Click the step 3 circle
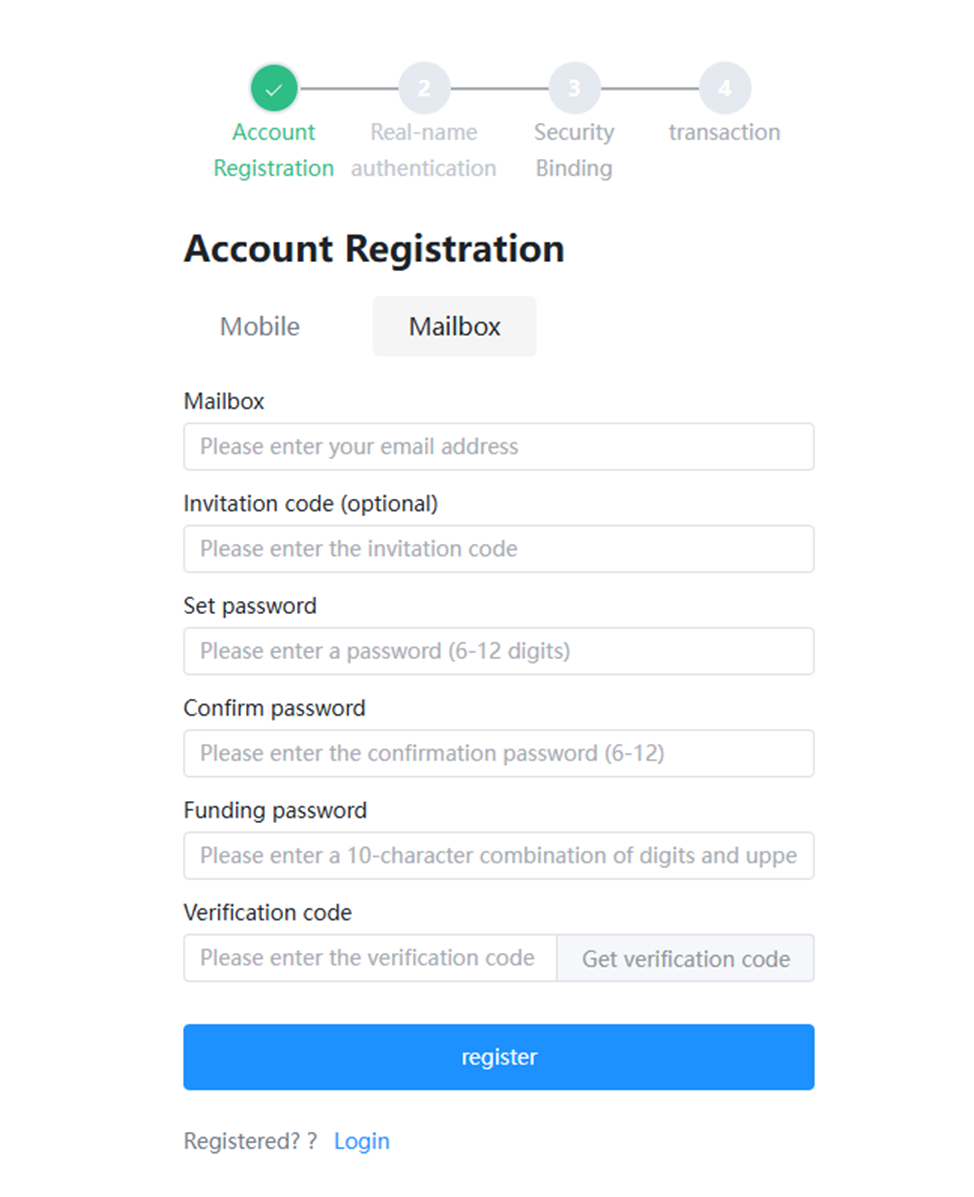The height and width of the screenshot is (1197, 974). [x=574, y=89]
